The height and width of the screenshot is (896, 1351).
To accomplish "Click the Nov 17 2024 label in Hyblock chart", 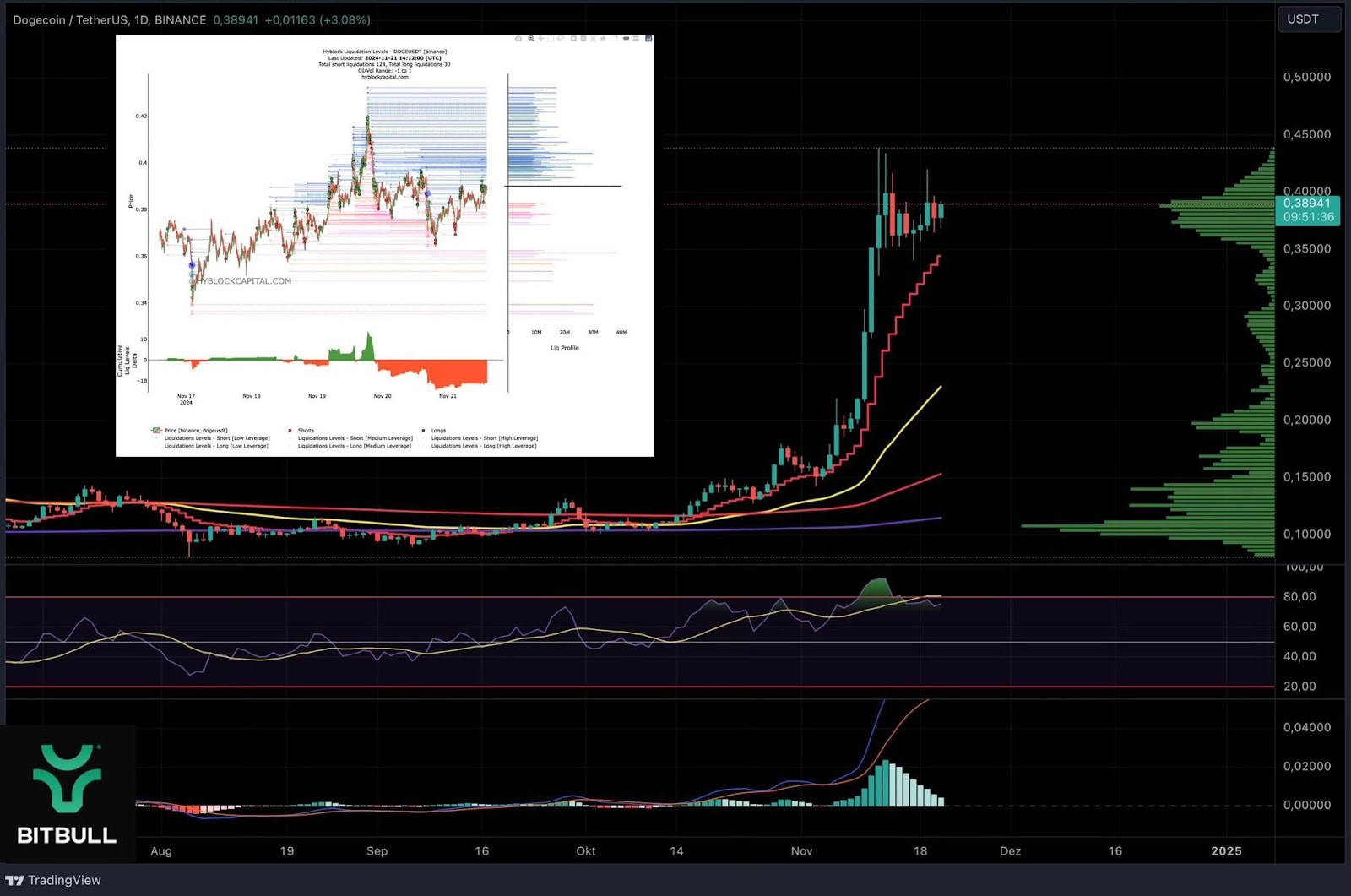I will click(186, 399).
